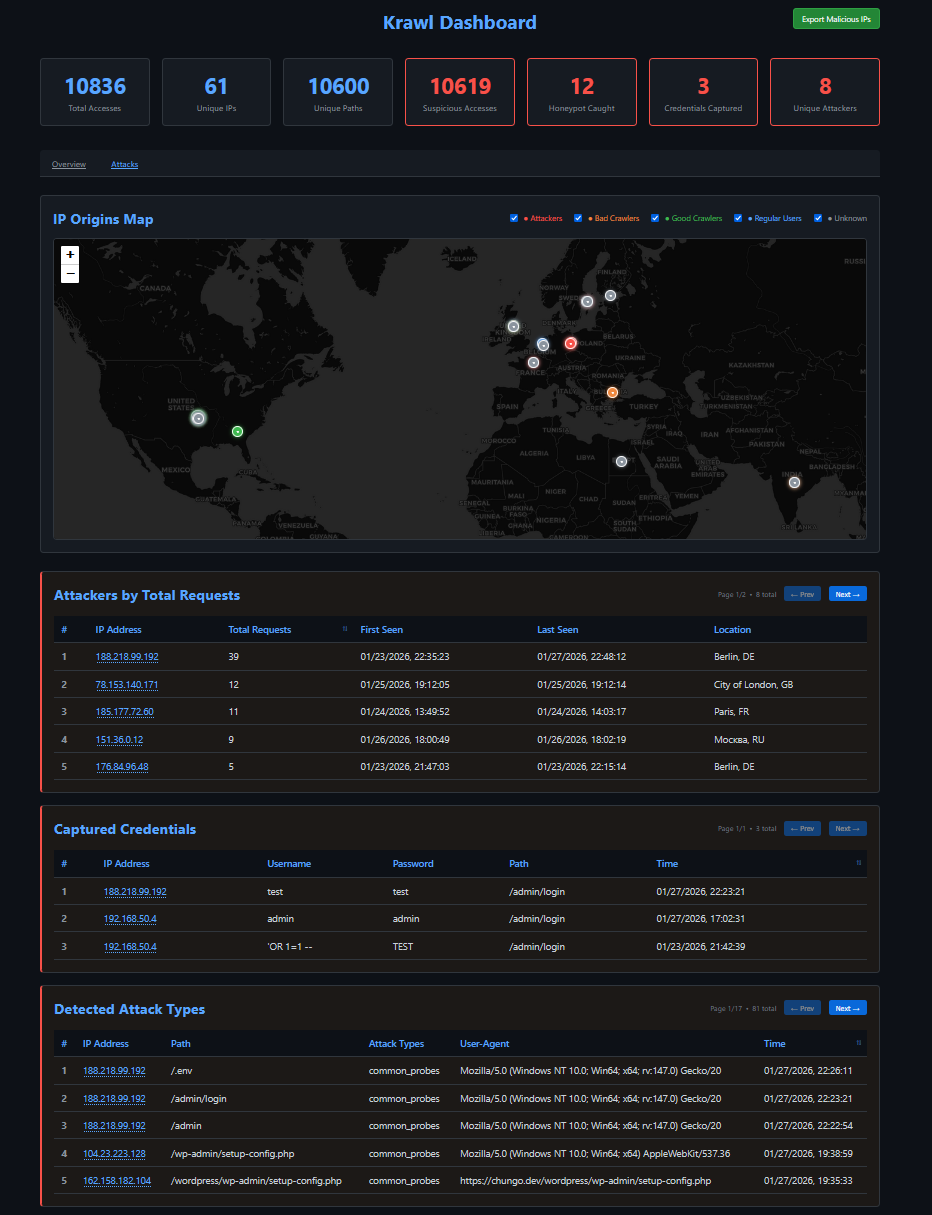
Task: Select the Overview tab
Action: click(68, 164)
